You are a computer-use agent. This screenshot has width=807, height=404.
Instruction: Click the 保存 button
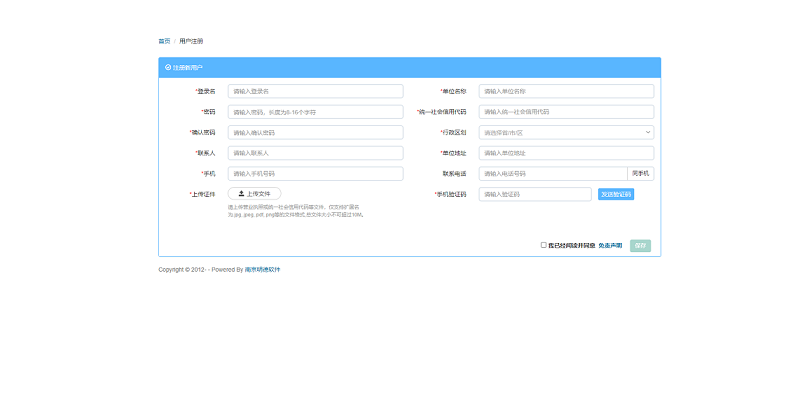[x=640, y=245]
